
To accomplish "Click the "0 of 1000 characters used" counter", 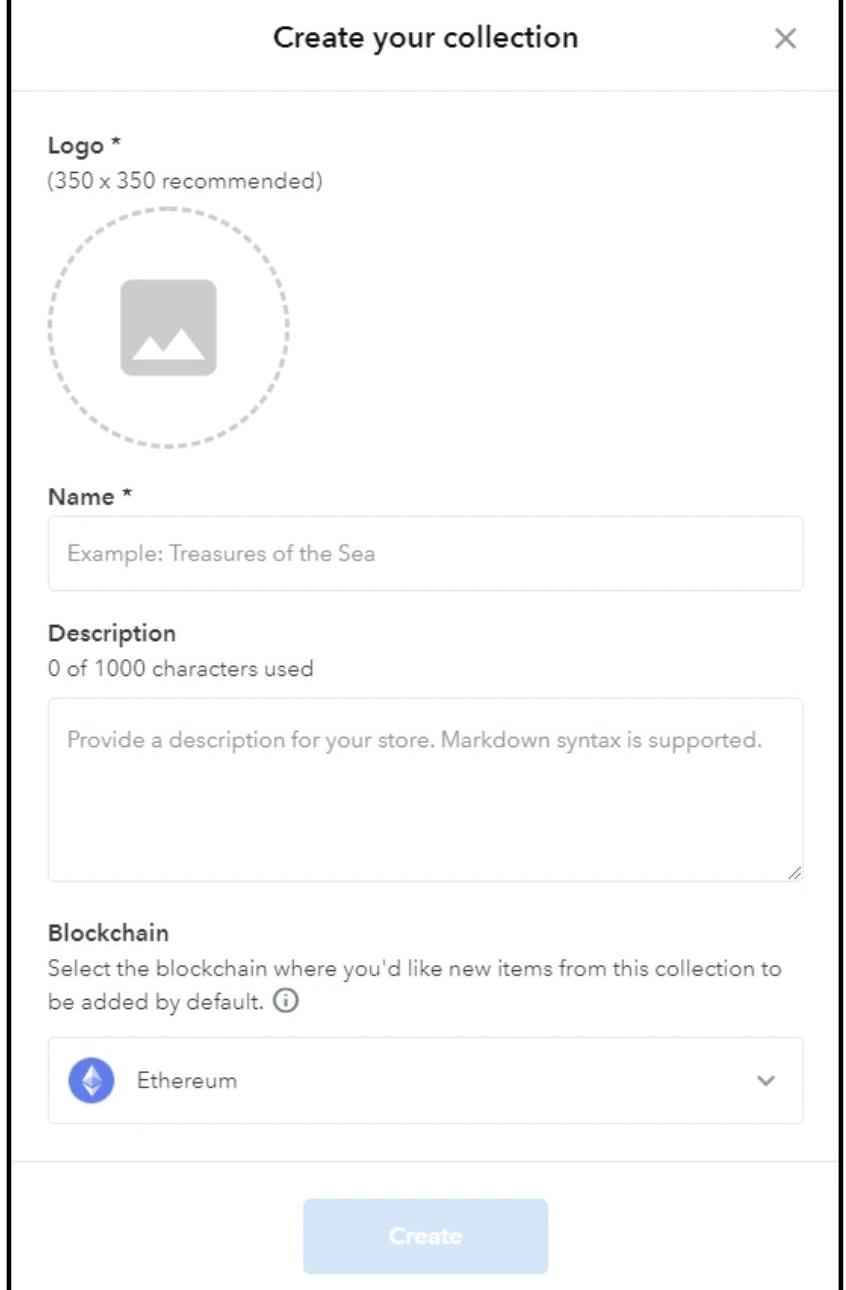I will 180,668.
